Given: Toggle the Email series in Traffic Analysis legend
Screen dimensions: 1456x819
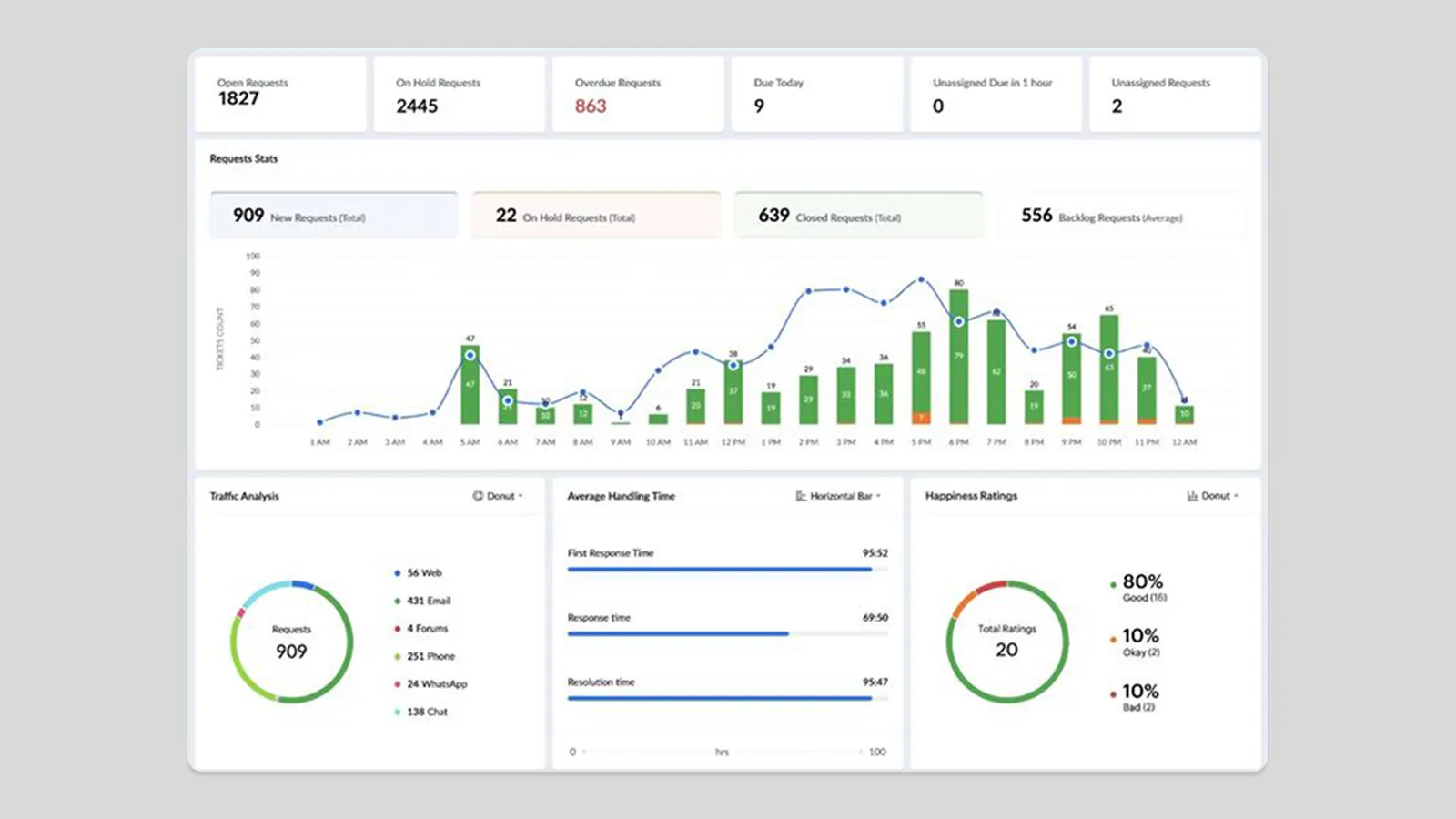Looking at the screenshot, I should coord(397,601).
